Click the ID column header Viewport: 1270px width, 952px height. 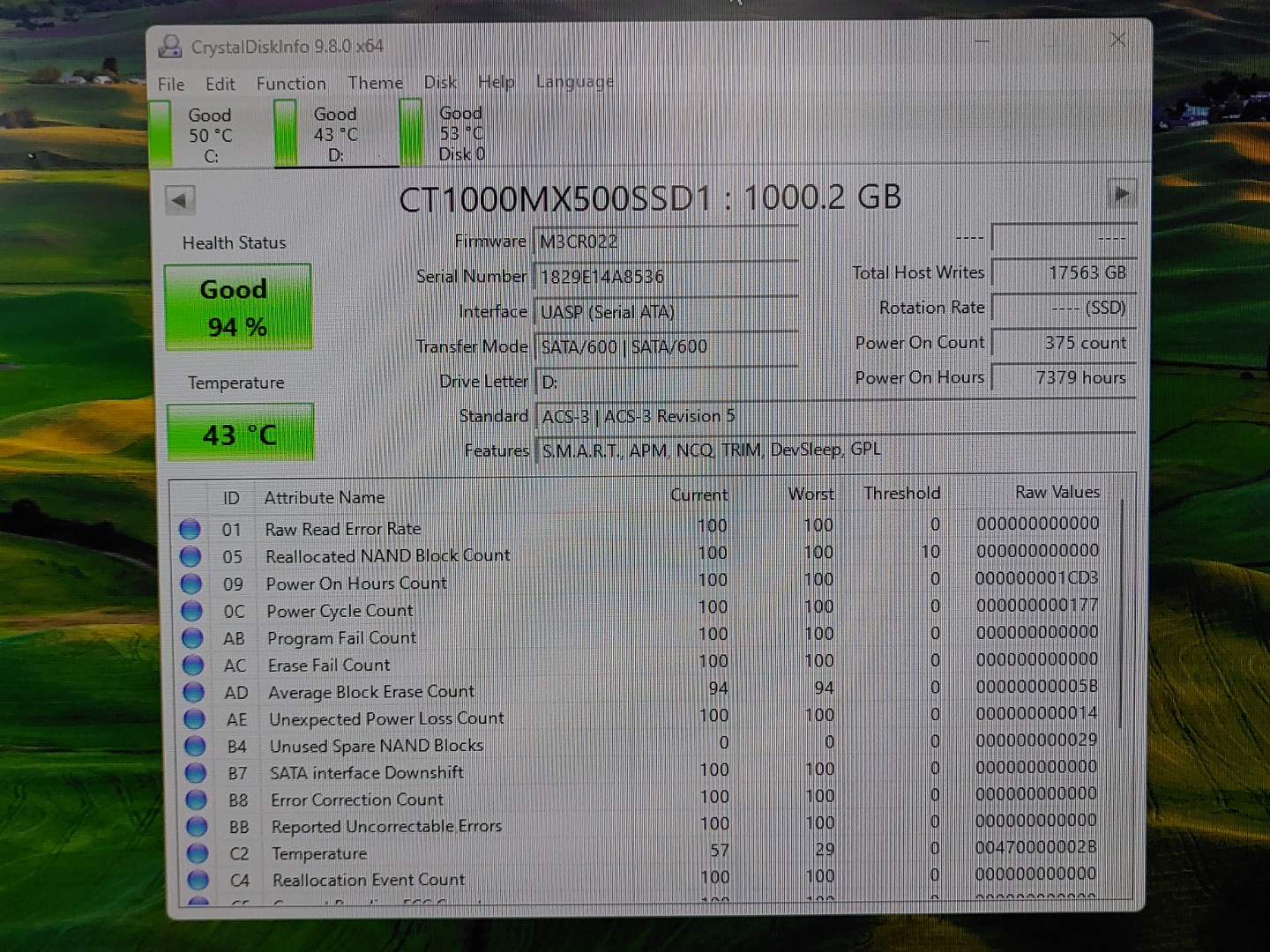coord(231,498)
